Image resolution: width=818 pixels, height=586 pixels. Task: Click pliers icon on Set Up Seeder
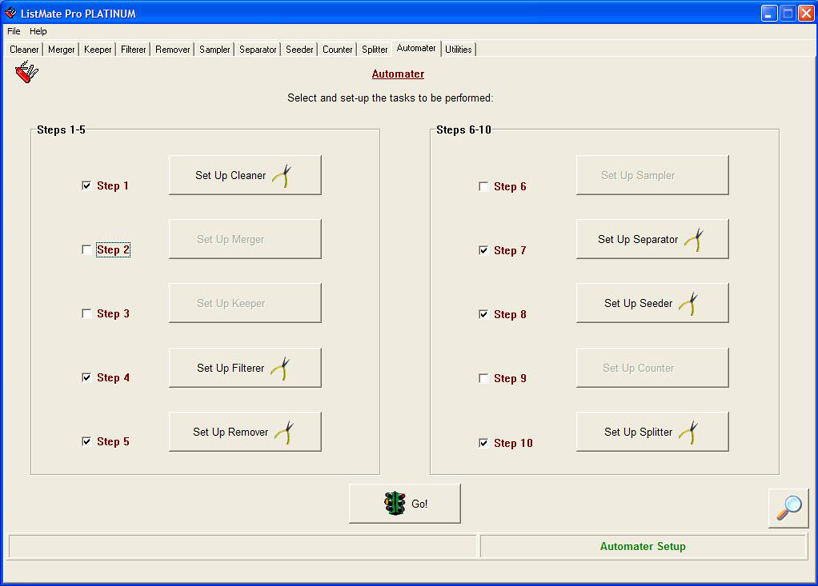point(688,304)
